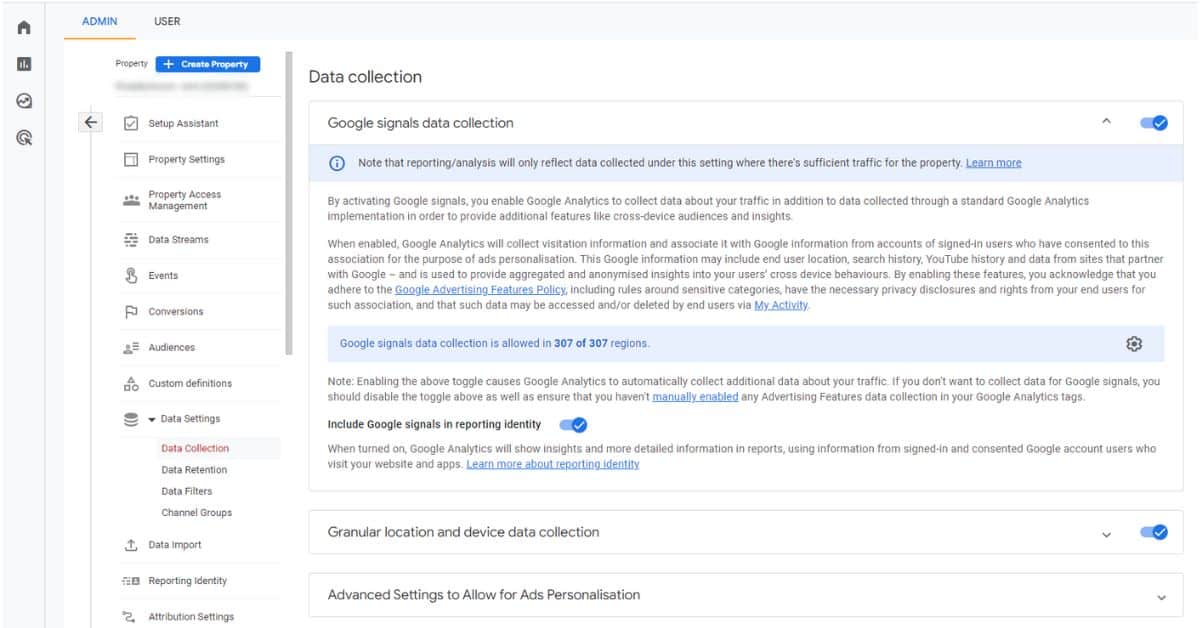1200x628 pixels.
Task: Click the Create Property button
Action: click(208, 64)
